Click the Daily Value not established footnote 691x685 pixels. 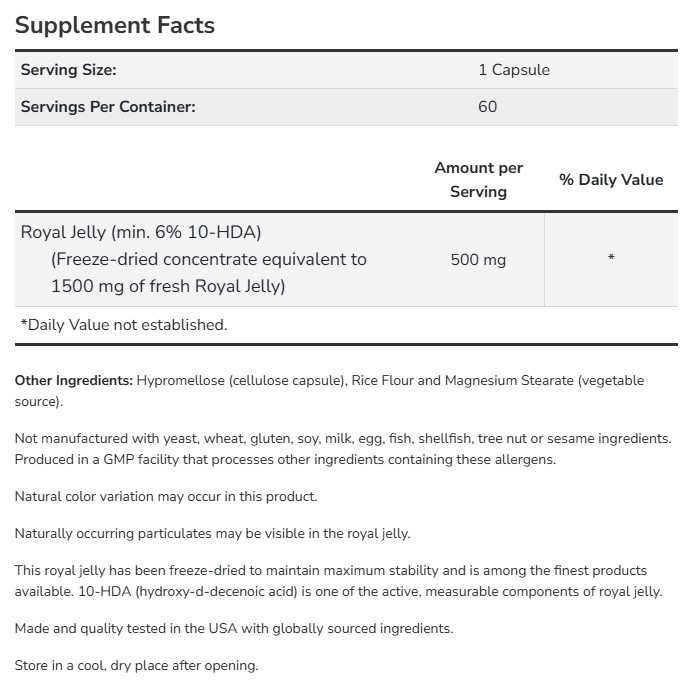(124, 324)
